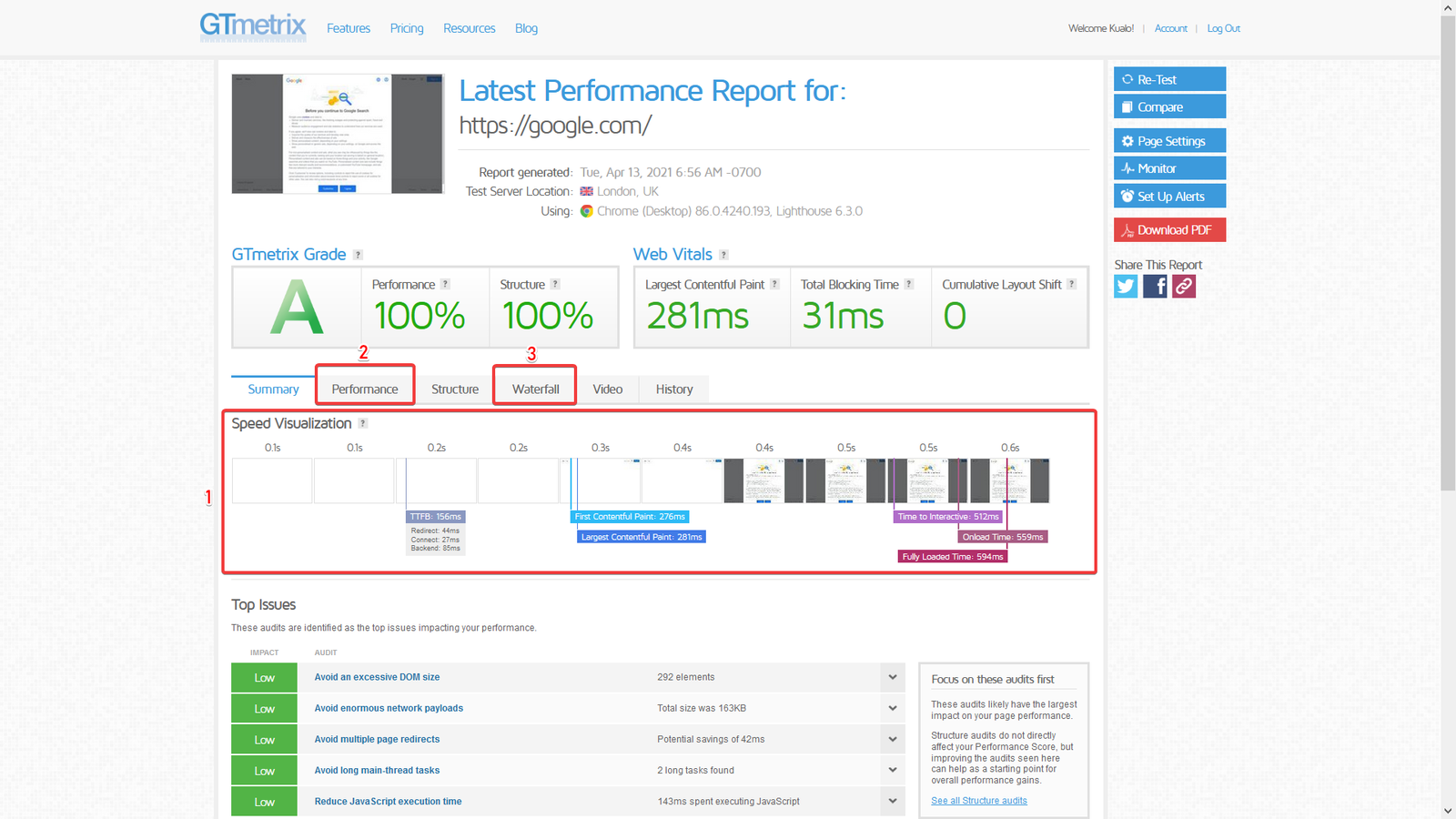Expand Avoid multiple page redirects audit
This screenshot has width=1456, height=819.
[x=893, y=739]
